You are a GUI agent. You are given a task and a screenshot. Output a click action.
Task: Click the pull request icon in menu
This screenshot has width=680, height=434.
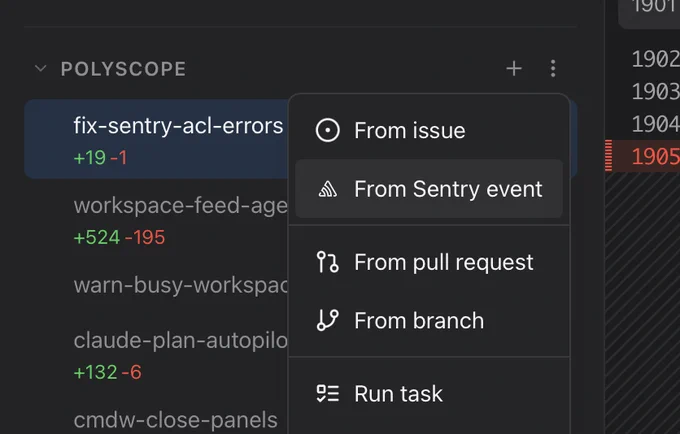pyautogui.click(x=327, y=262)
